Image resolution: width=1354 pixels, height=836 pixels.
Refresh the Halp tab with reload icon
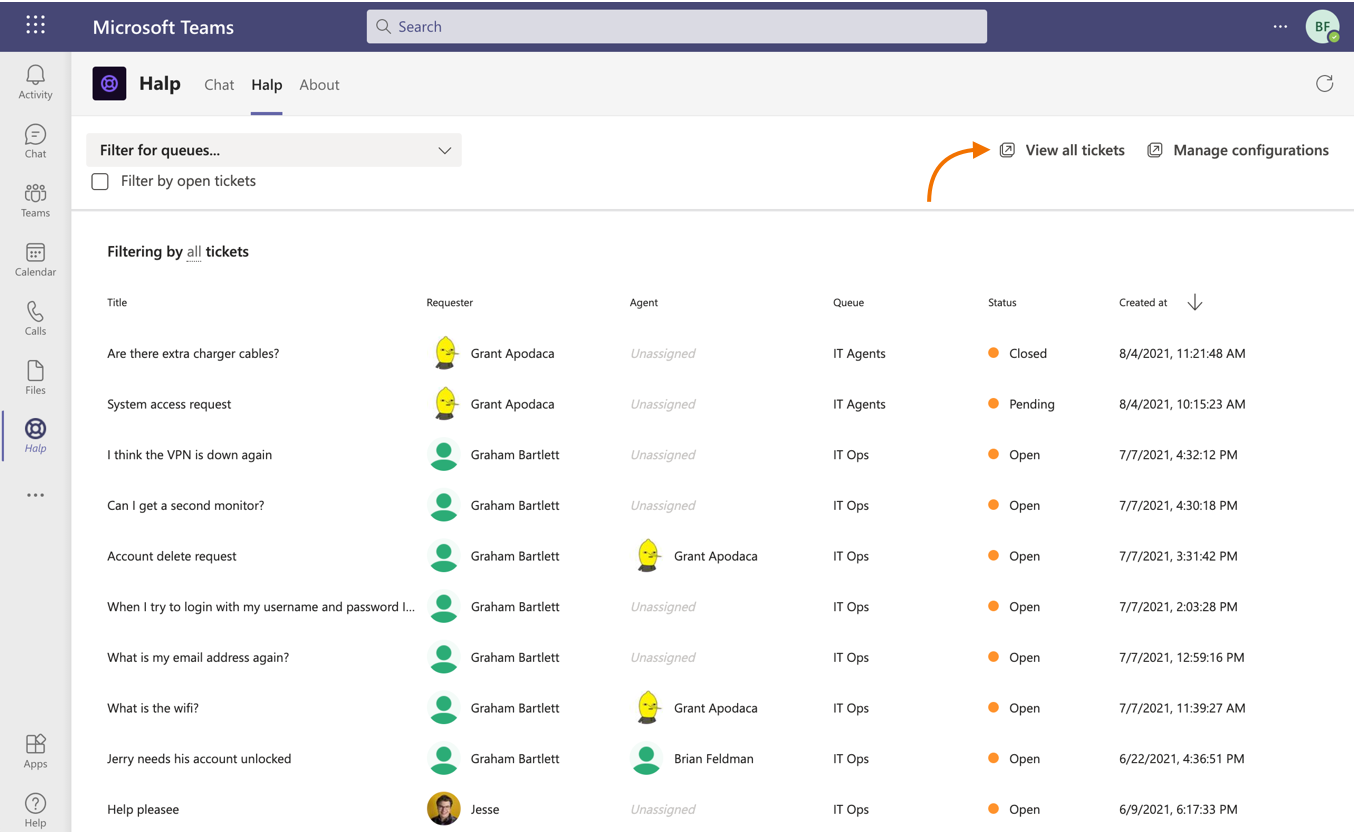(x=1324, y=84)
